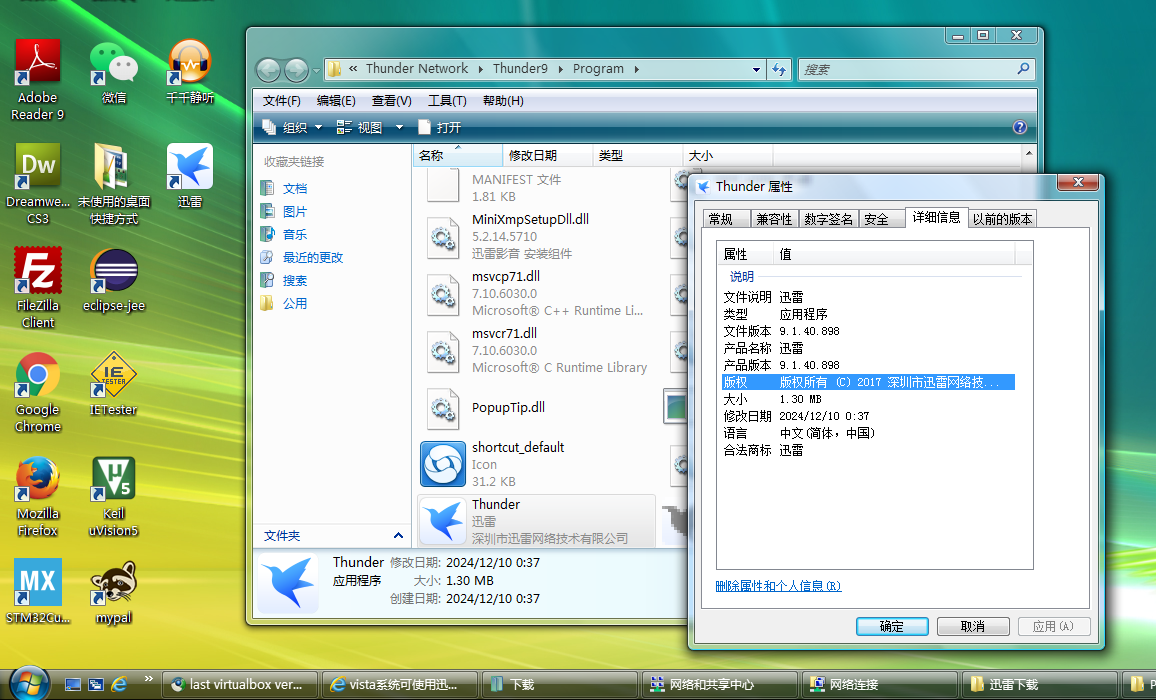Image resolution: width=1156 pixels, height=700 pixels.
Task: Select the eclipse-jee desktop shortcut
Action: 114,280
